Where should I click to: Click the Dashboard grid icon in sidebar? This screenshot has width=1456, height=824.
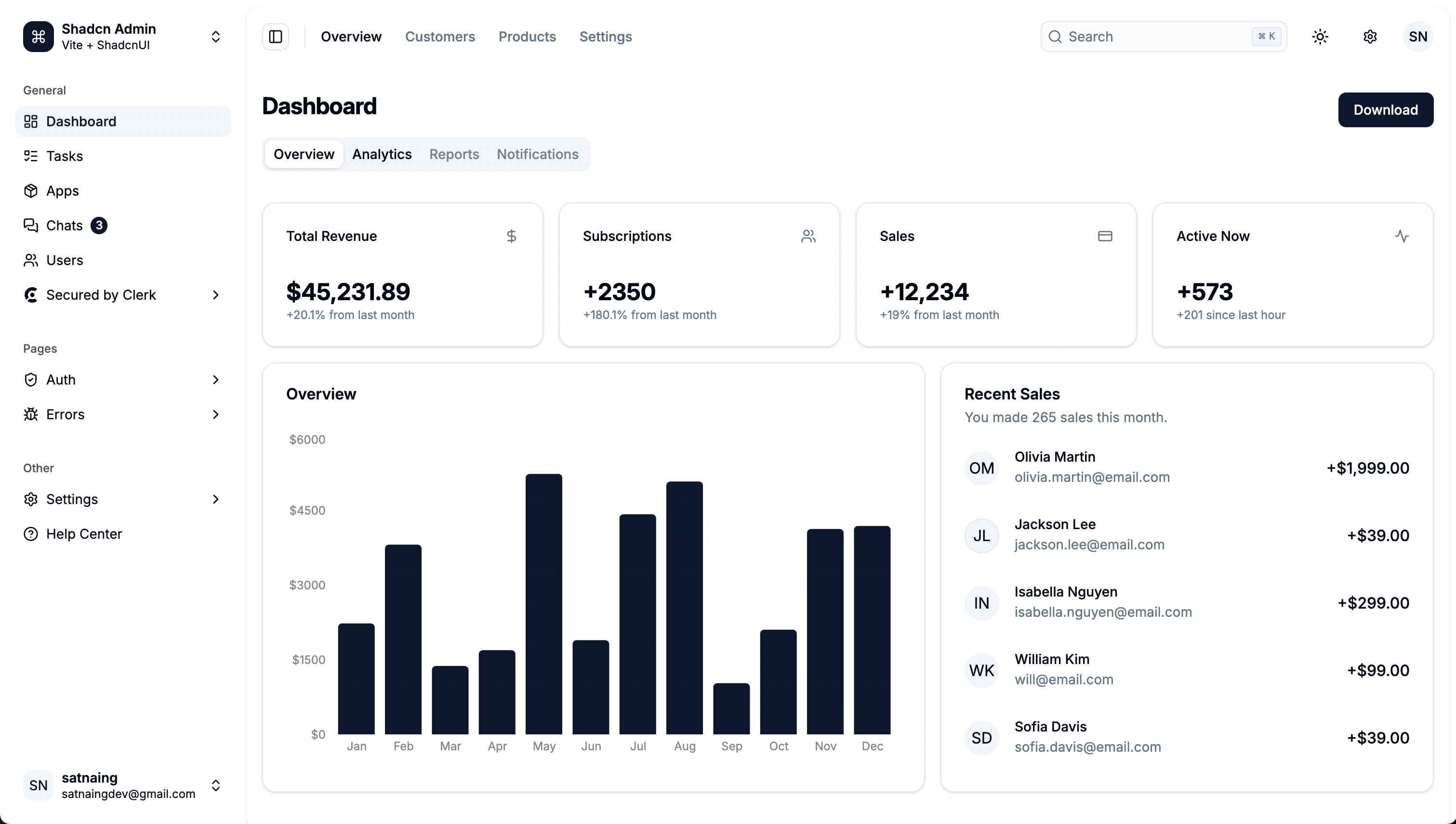click(30, 121)
